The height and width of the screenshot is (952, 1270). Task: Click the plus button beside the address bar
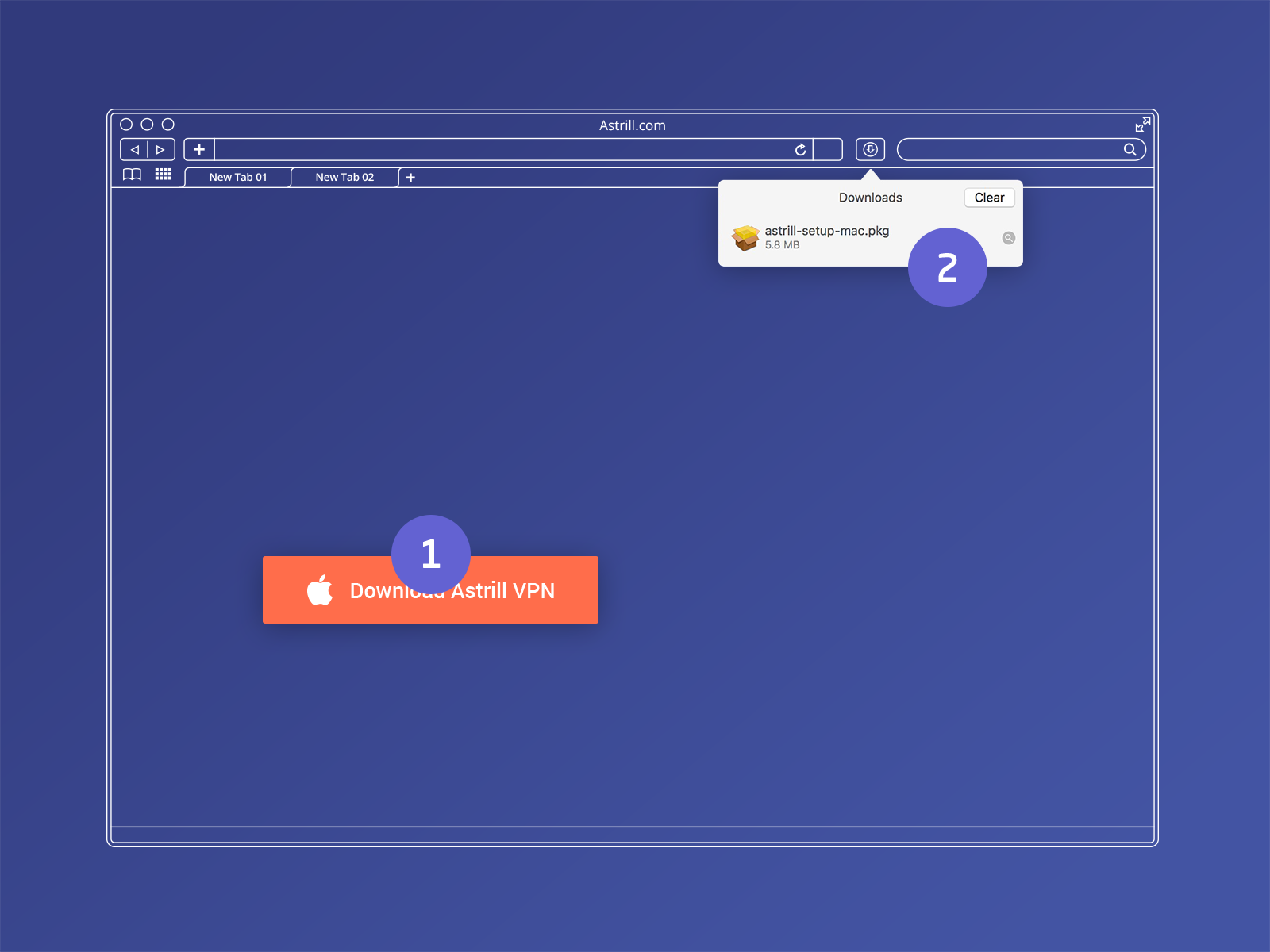click(199, 149)
